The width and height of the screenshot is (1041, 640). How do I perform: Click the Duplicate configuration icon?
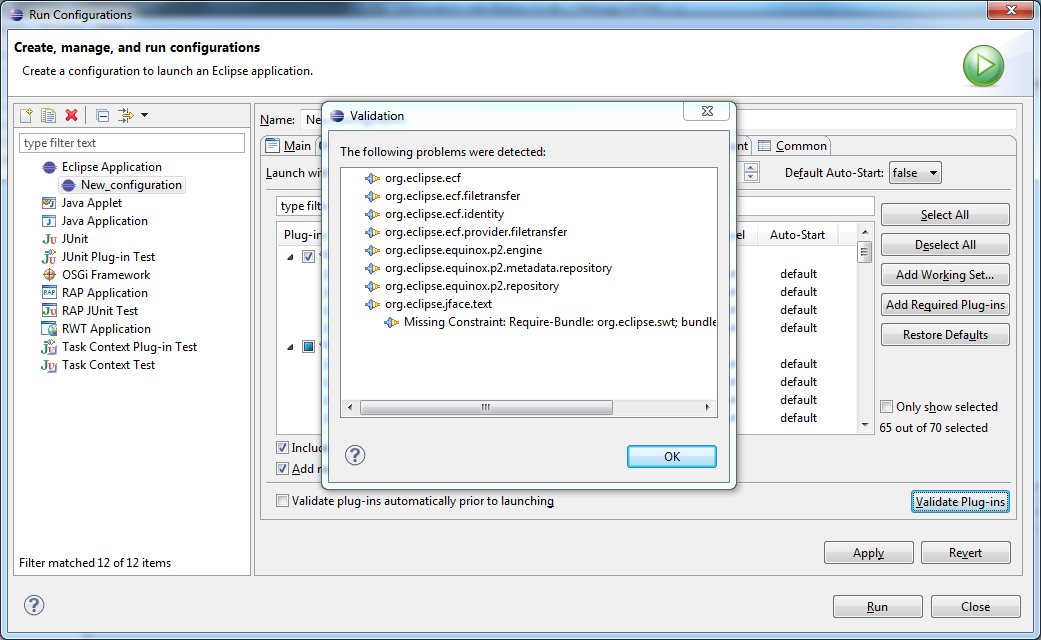click(48, 116)
